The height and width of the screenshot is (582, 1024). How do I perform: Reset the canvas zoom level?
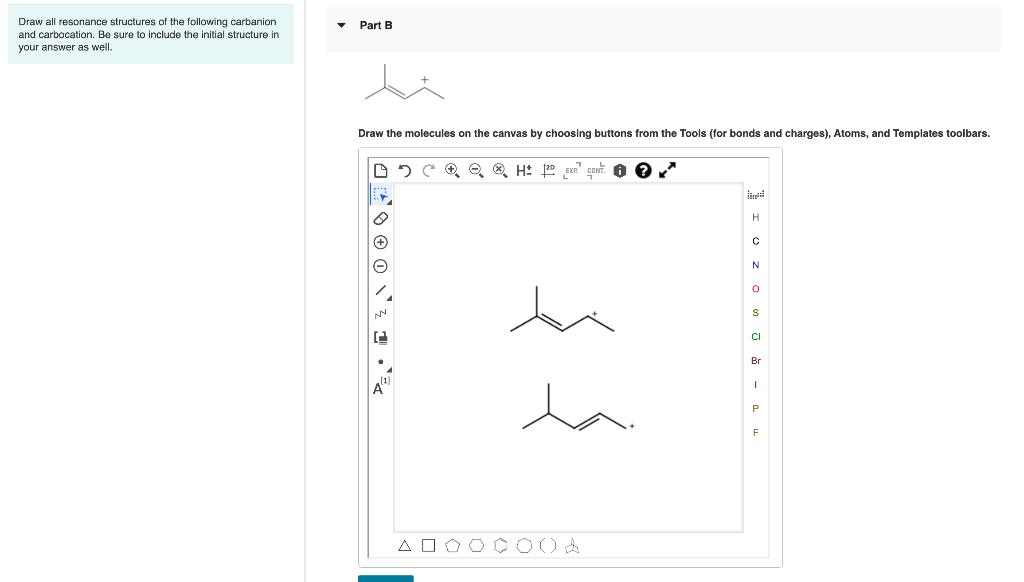click(x=501, y=170)
